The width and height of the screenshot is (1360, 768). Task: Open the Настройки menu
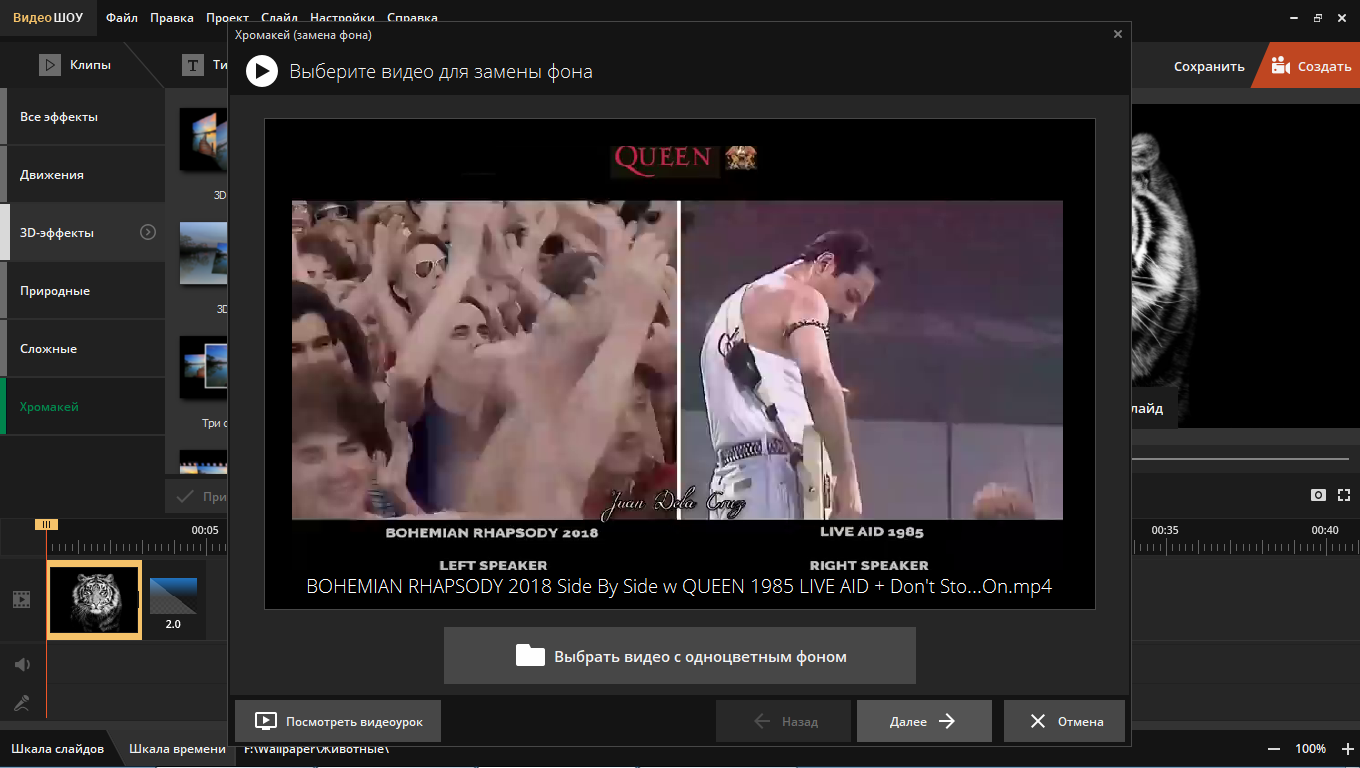tap(342, 18)
